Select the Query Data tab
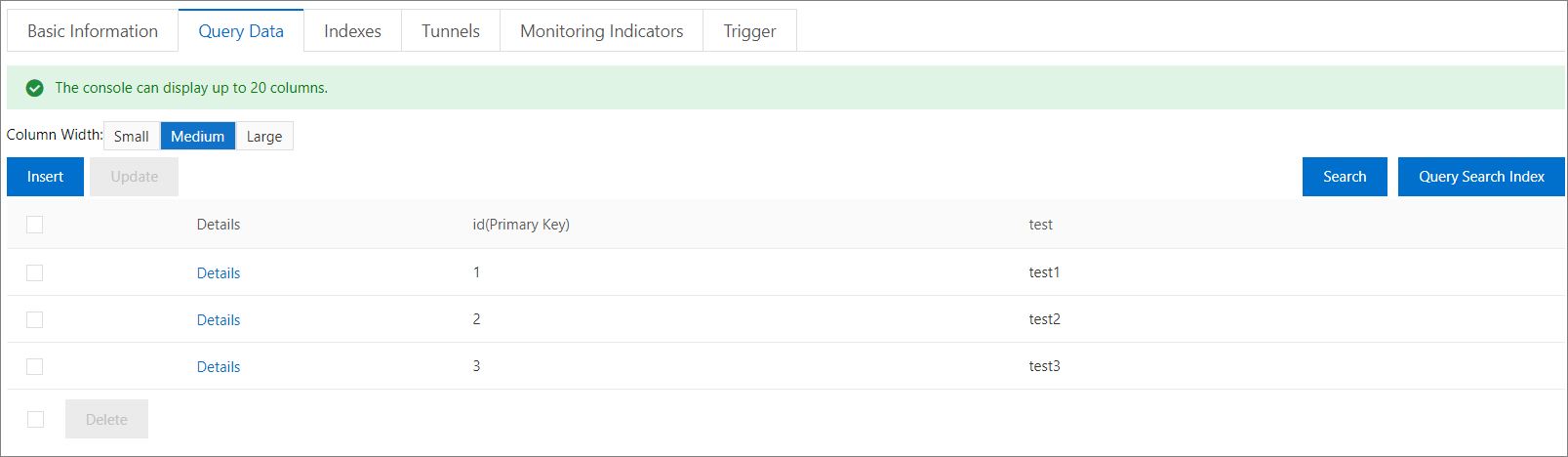1568x457 pixels. click(x=241, y=31)
